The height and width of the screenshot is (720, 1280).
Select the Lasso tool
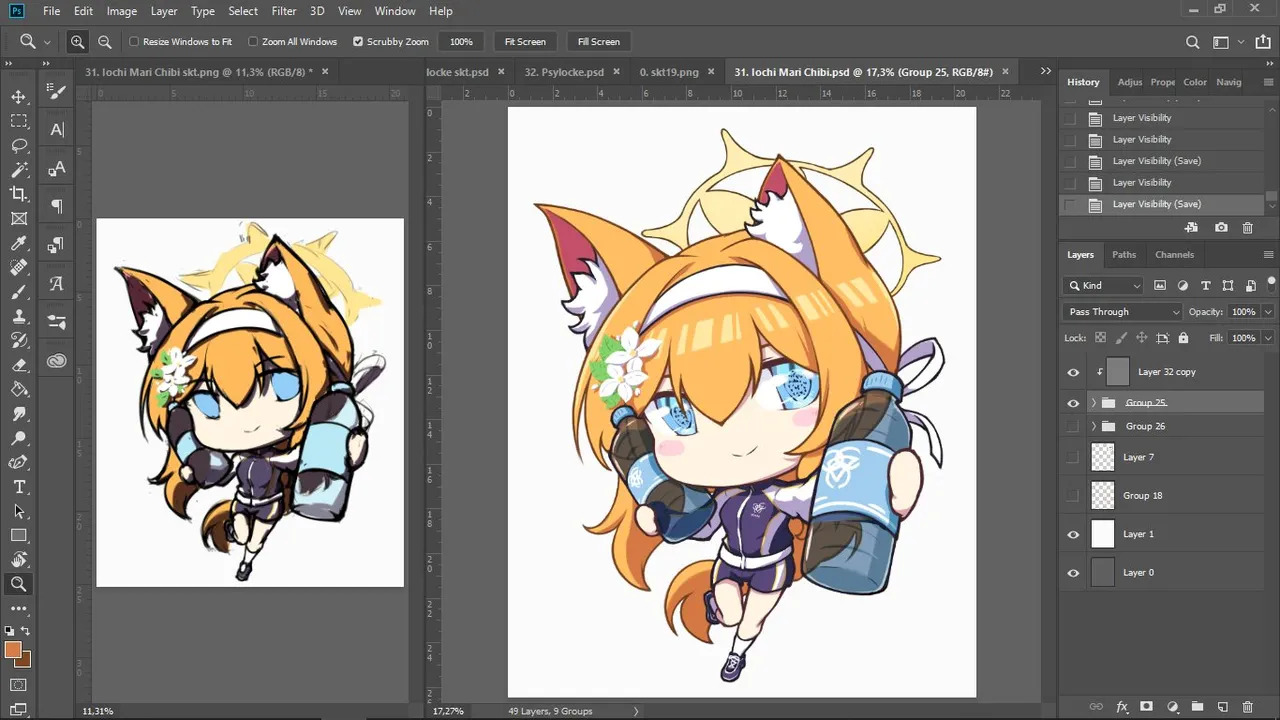(19, 145)
